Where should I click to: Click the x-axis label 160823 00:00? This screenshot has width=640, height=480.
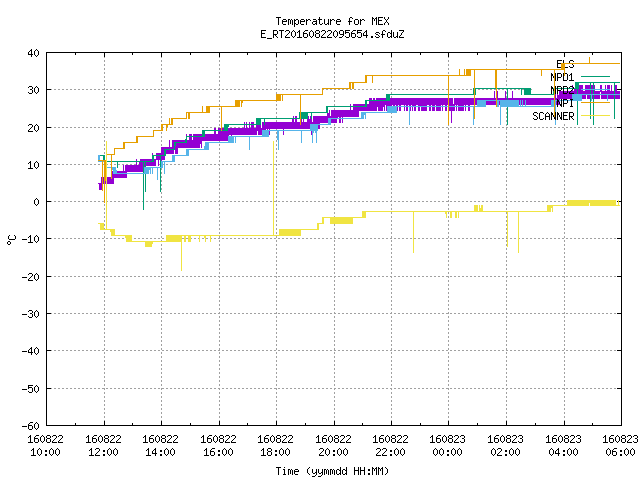tap(448, 446)
